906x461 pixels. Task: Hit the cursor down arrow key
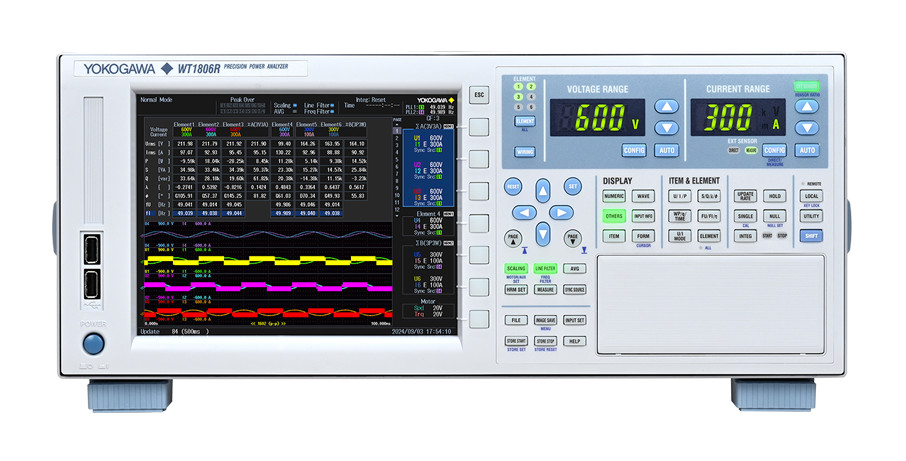pos(543,234)
